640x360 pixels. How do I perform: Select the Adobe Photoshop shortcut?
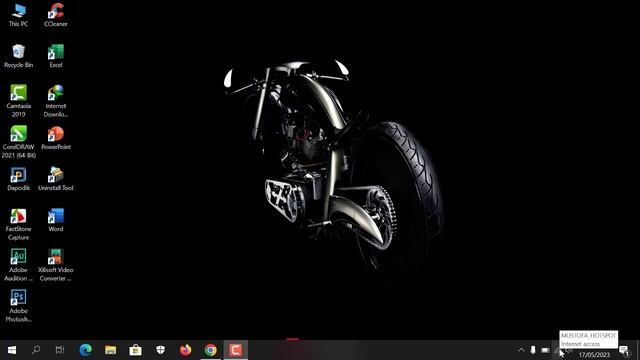point(18,306)
